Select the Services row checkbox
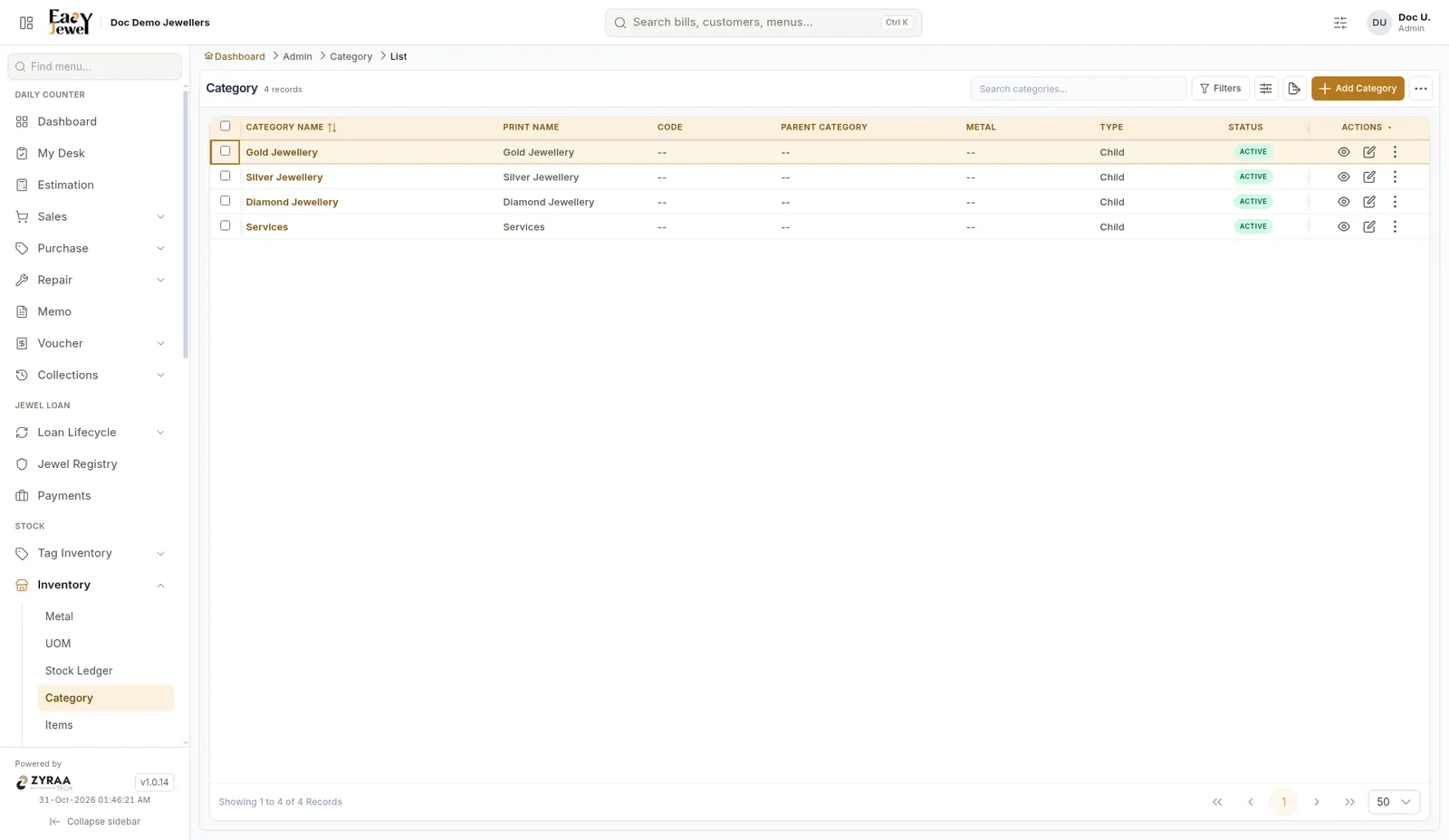Image resolution: width=1449 pixels, height=840 pixels. (x=226, y=226)
